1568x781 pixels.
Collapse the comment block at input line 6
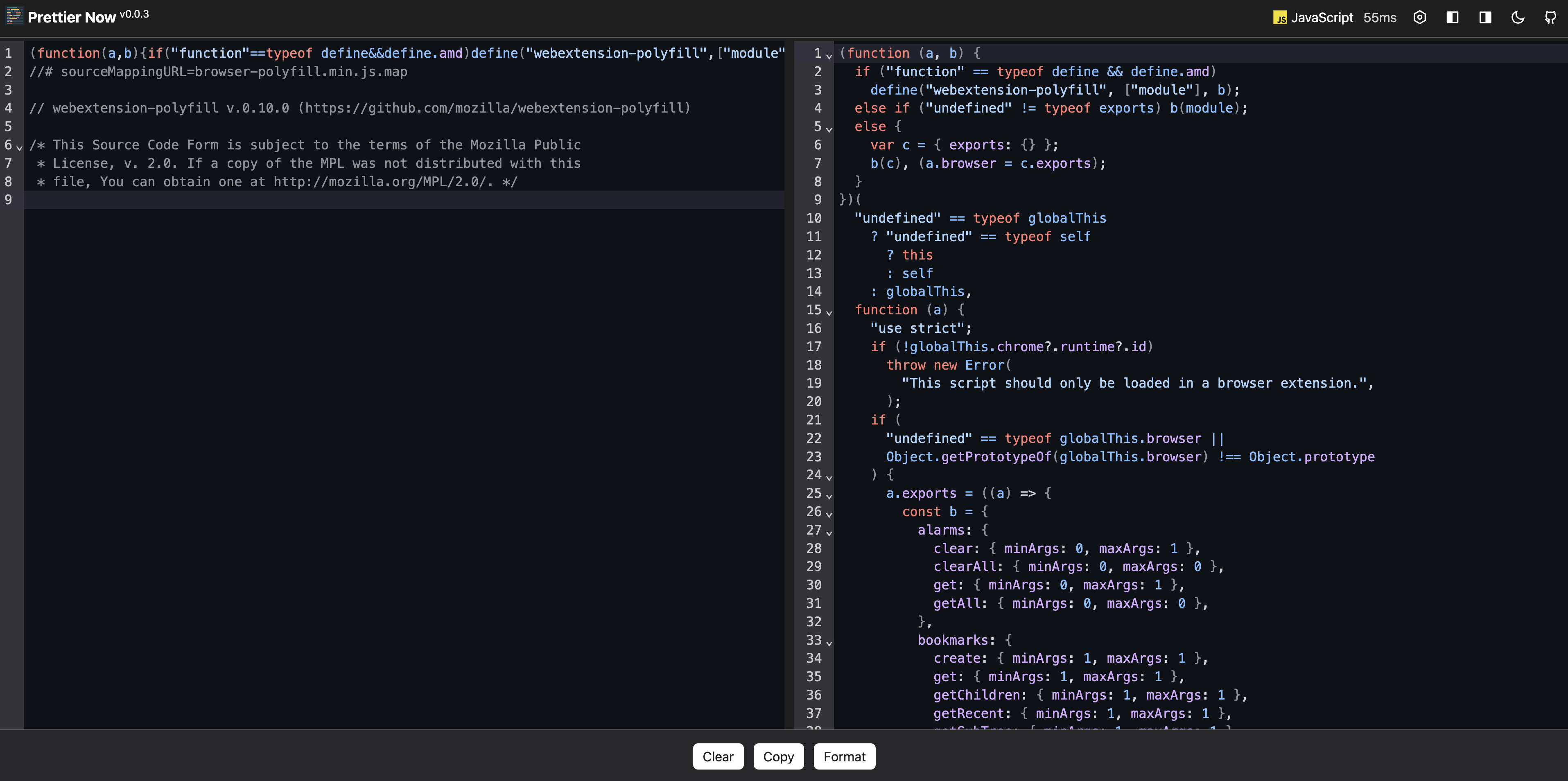[20, 147]
